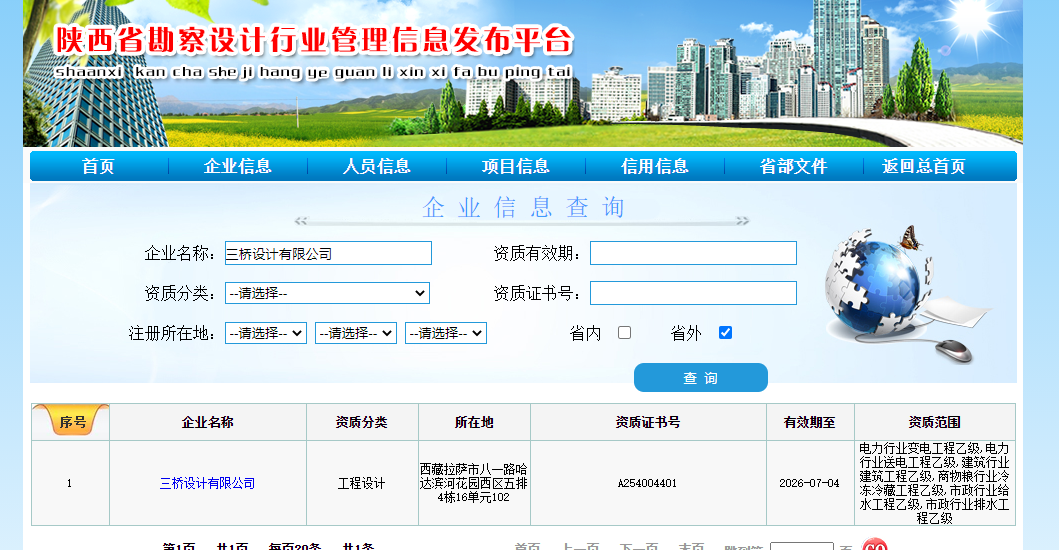Open the 人员信息 menu item
This screenshot has width=1059, height=550.
376,166
